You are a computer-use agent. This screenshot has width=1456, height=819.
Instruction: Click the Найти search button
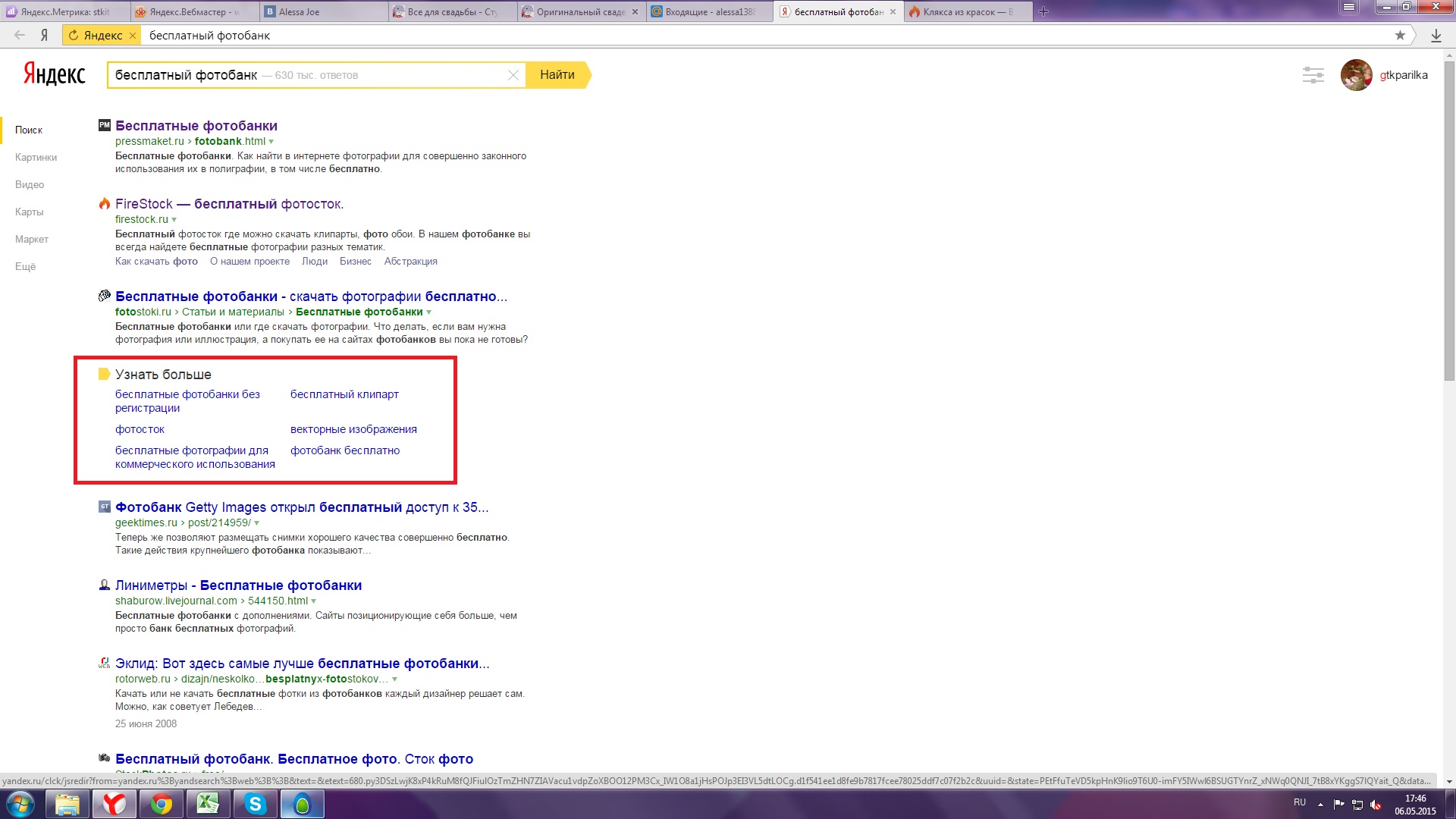tap(557, 75)
